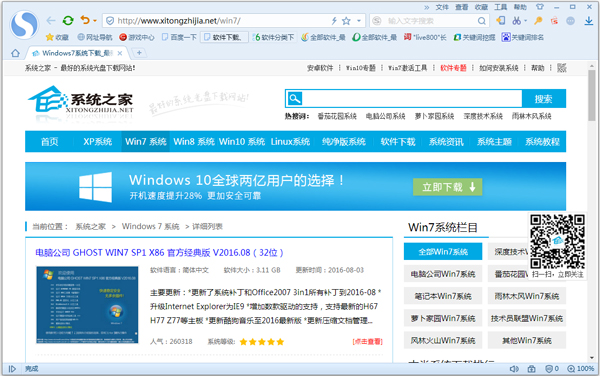Go back with the back arrow
Screen dimensions: 600x376
(51, 21)
